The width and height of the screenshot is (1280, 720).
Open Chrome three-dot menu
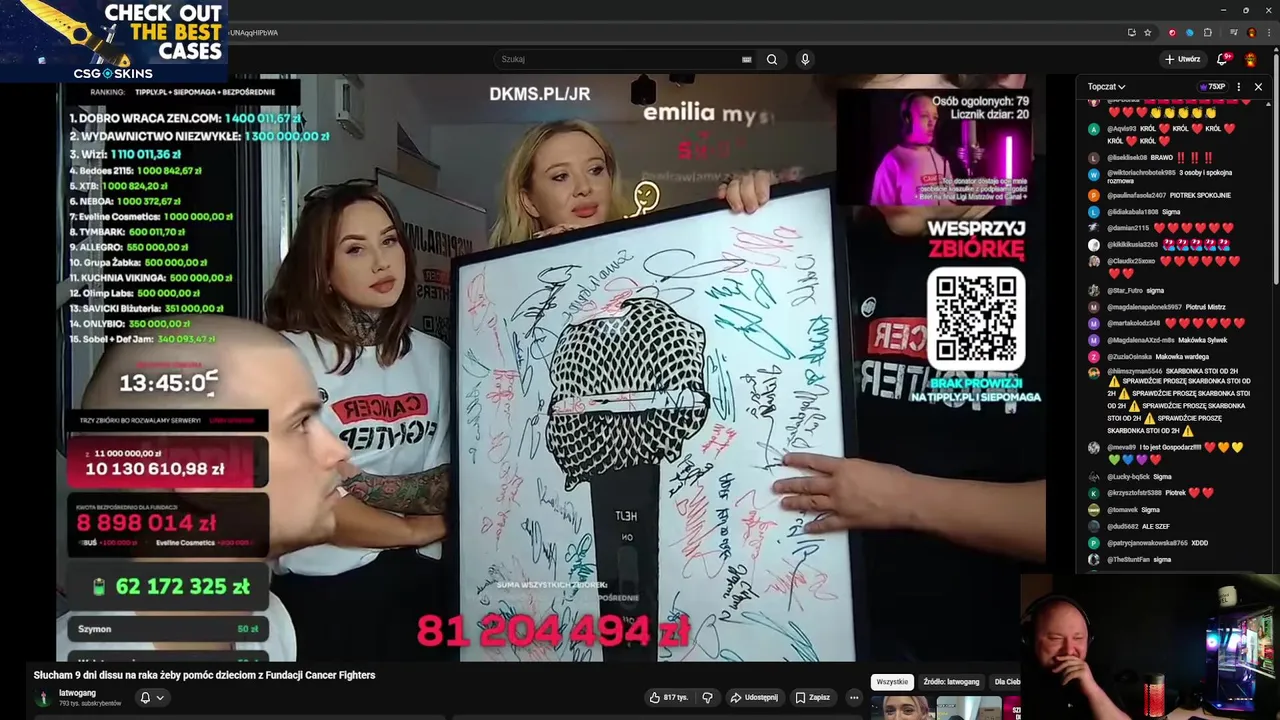1268,32
